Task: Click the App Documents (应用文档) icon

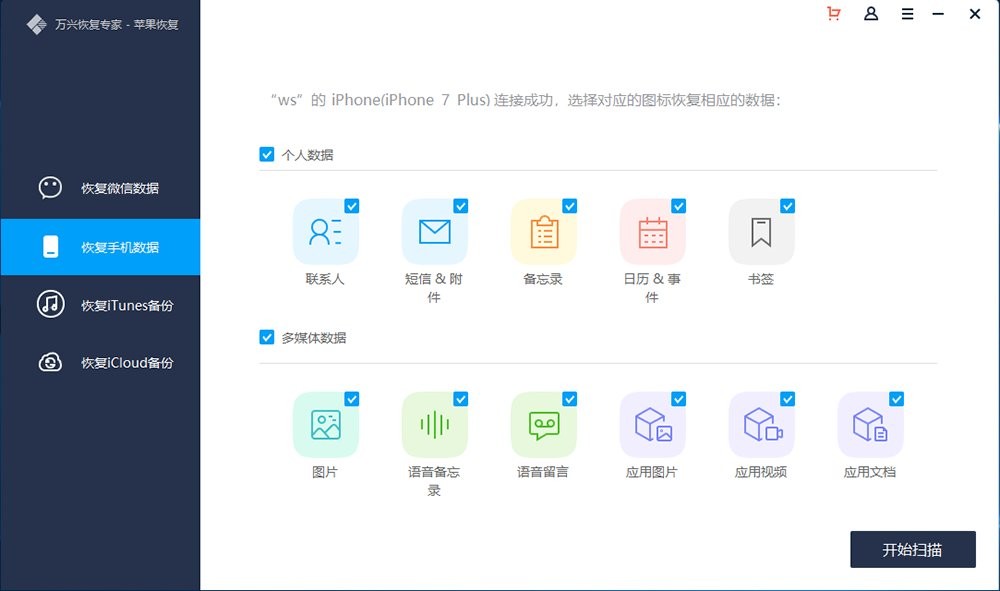Action: 870,425
